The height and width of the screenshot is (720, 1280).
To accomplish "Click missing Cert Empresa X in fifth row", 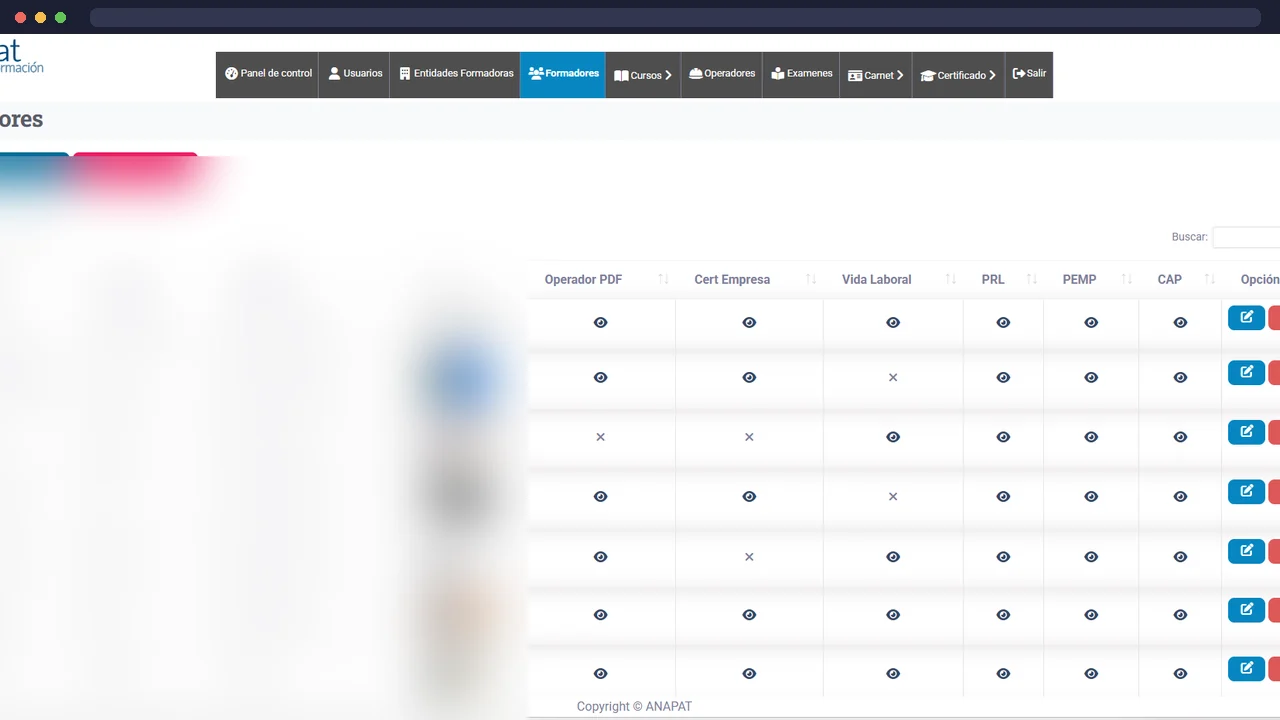I will click(x=749, y=556).
